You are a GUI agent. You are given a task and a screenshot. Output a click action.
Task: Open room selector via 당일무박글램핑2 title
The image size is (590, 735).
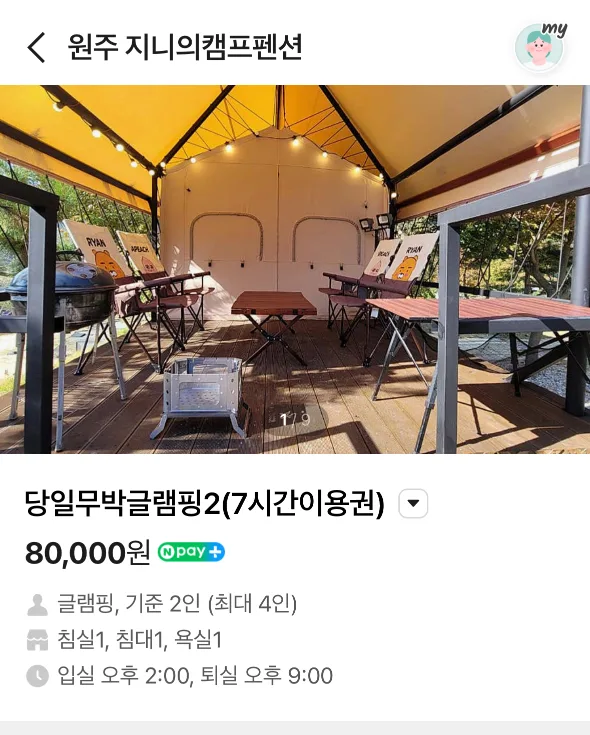pyautogui.click(x=204, y=503)
